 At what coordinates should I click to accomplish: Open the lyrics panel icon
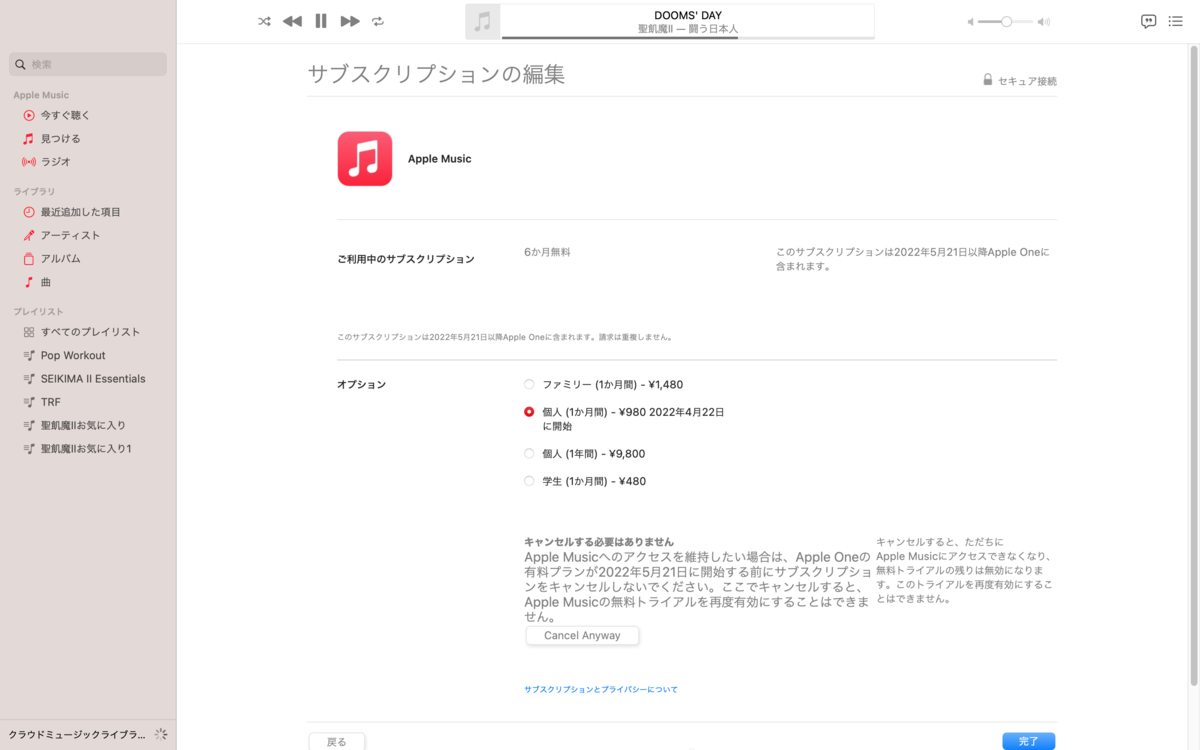point(1149,21)
